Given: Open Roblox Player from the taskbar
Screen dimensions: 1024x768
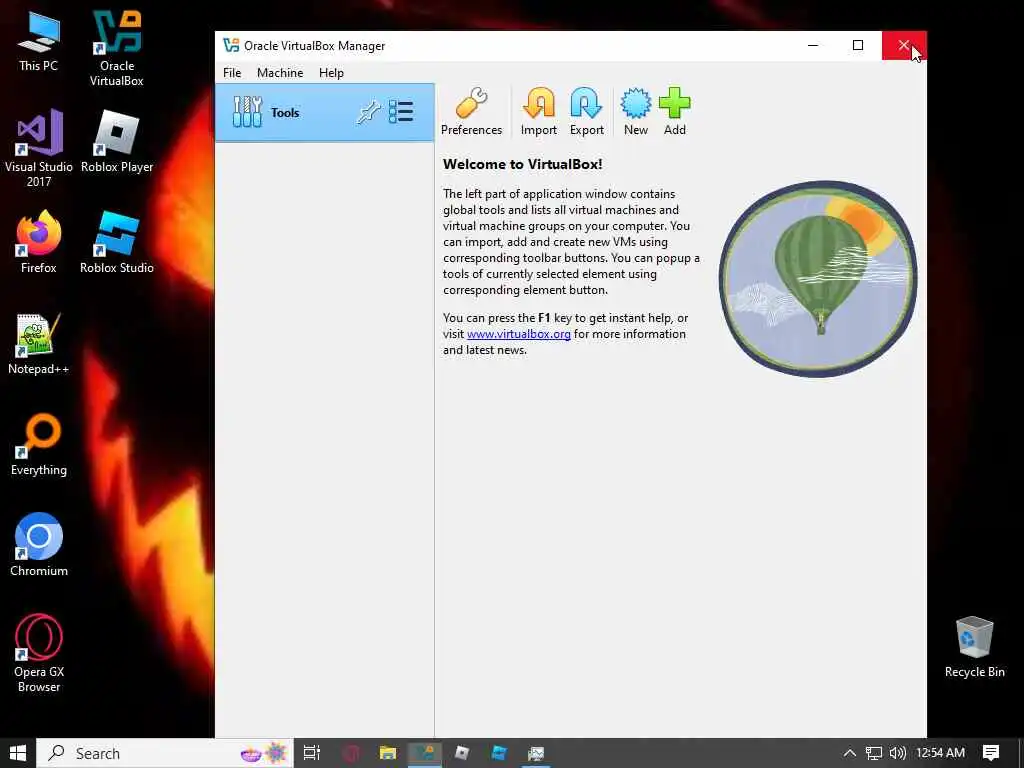Looking at the screenshot, I should point(462,753).
